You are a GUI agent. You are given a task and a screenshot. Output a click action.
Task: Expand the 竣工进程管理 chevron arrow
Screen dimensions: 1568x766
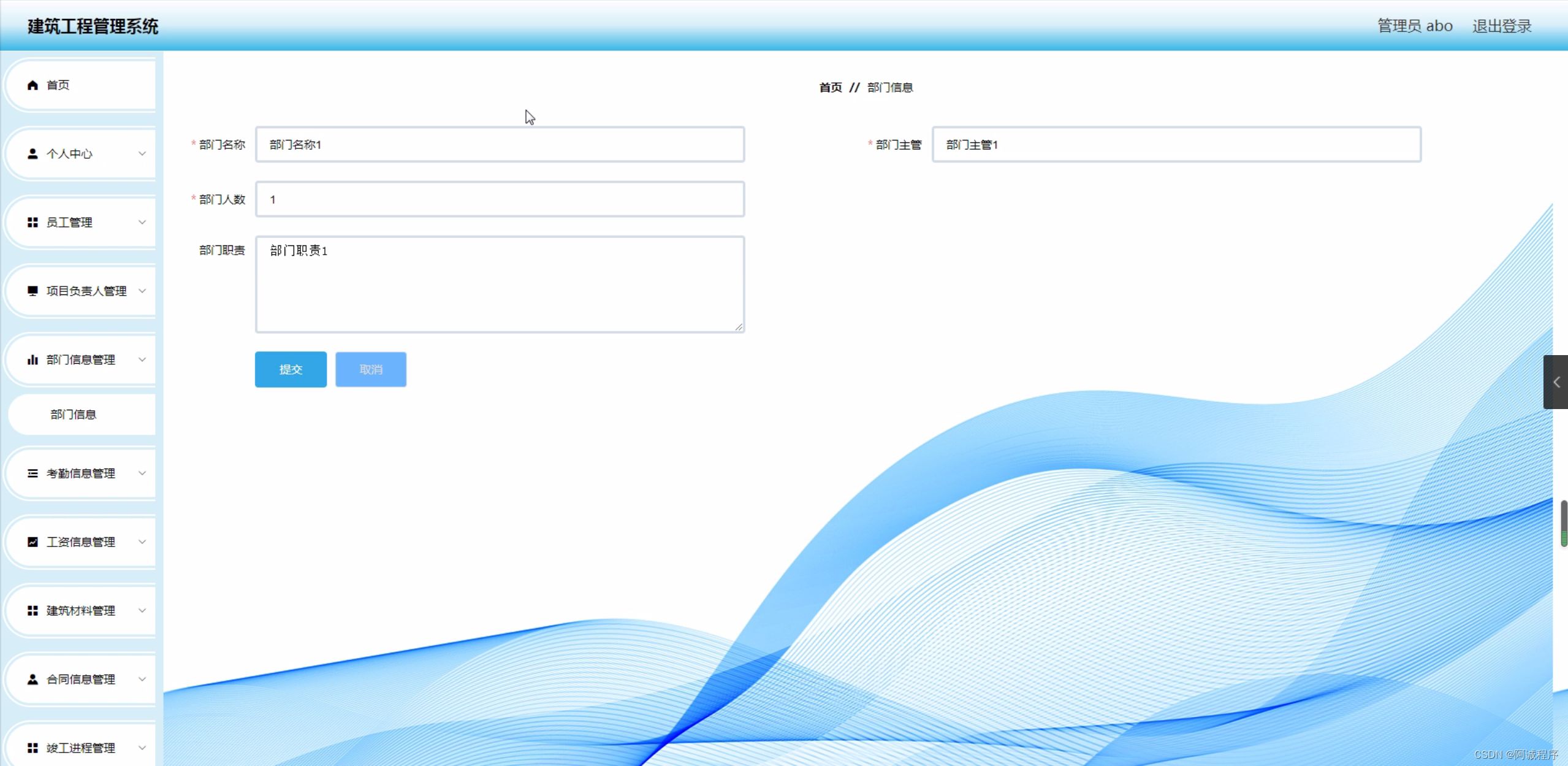pyautogui.click(x=142, y=748)
